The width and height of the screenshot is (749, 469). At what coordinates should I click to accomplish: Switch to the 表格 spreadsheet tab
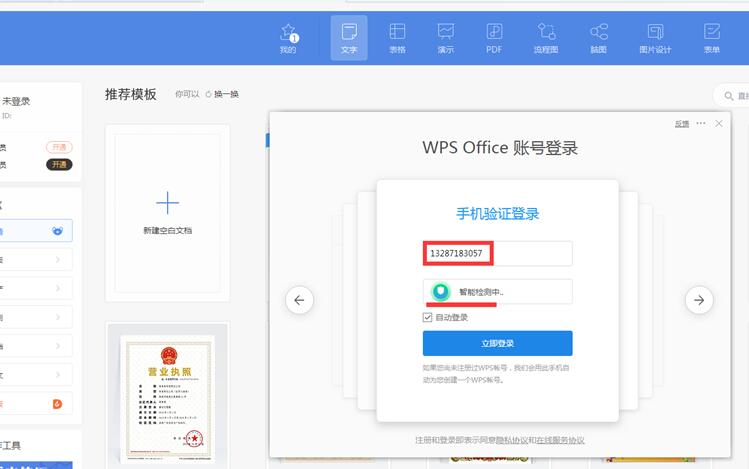pos(397,38)
